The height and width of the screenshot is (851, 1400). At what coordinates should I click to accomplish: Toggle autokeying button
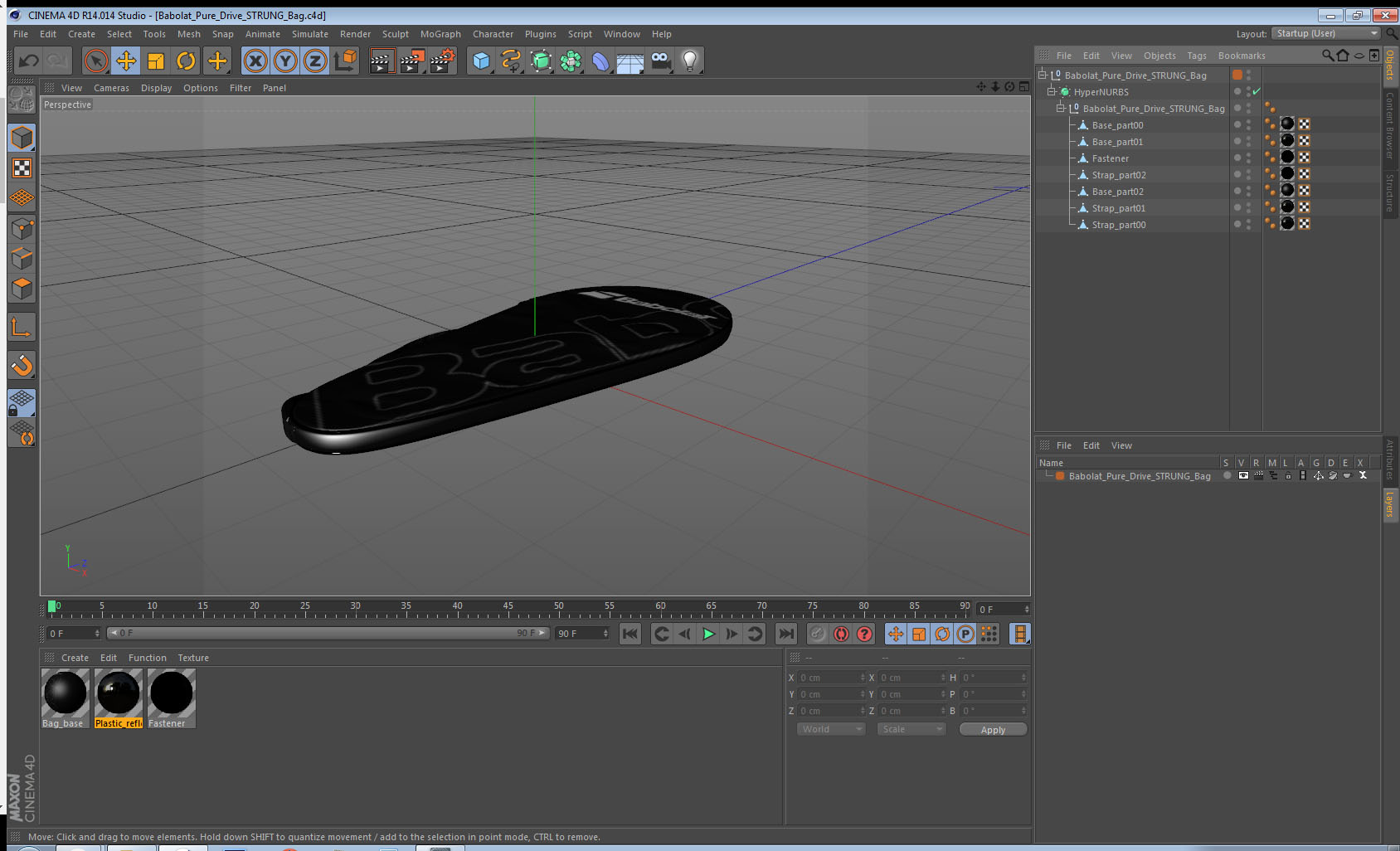pos(841,634)
